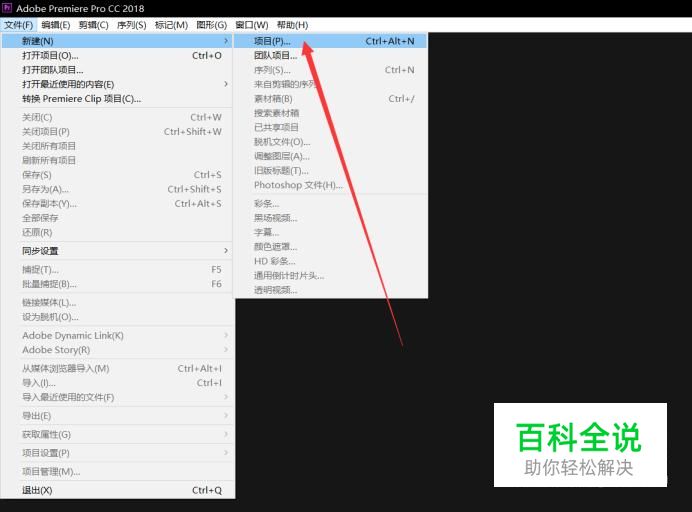Click 关闭所有项目 in File menu
The height and width of the screenshot is (512, 692).
[x=117, y=146]
